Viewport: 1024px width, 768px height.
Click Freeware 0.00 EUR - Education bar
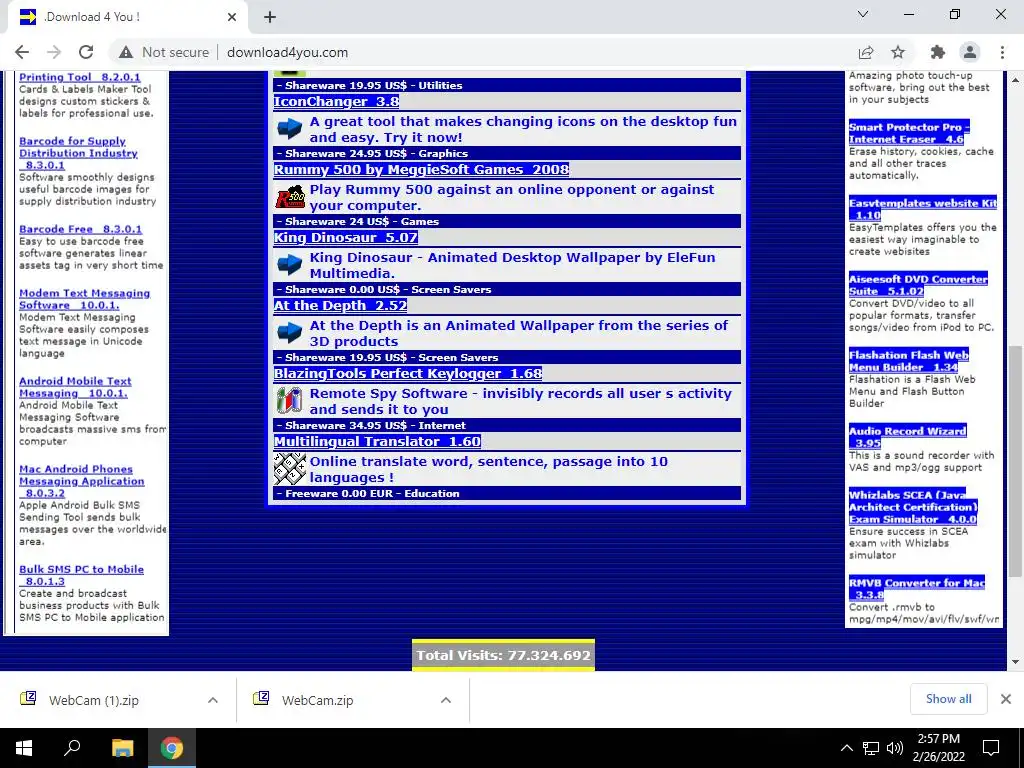pyautogui.click(x=507, y=493)
